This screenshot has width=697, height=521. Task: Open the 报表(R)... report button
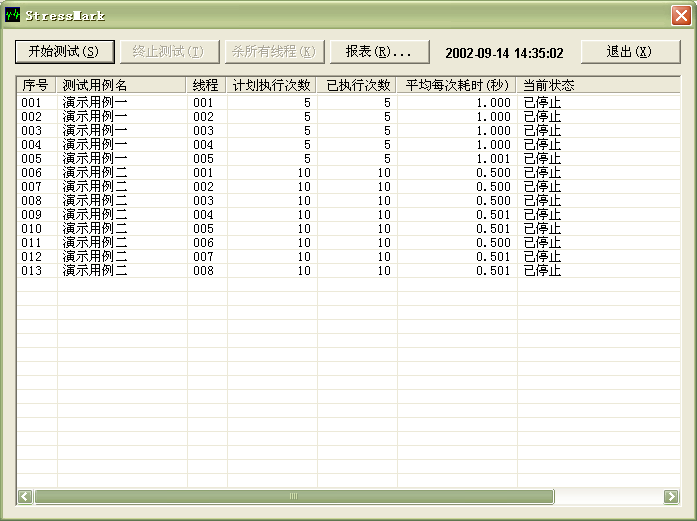tap(379, 52)
